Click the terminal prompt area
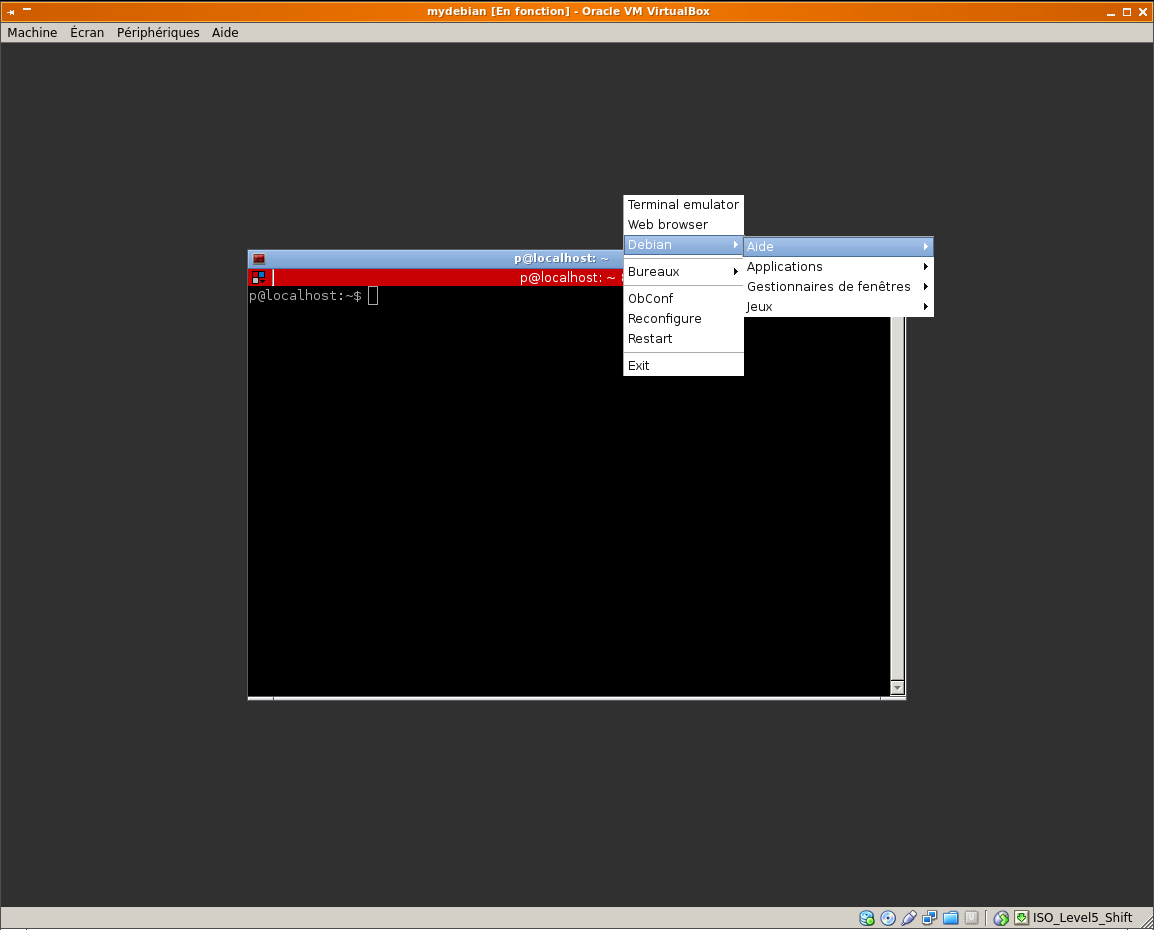This screenshot has height=930, width=1154. click(305, 296)
